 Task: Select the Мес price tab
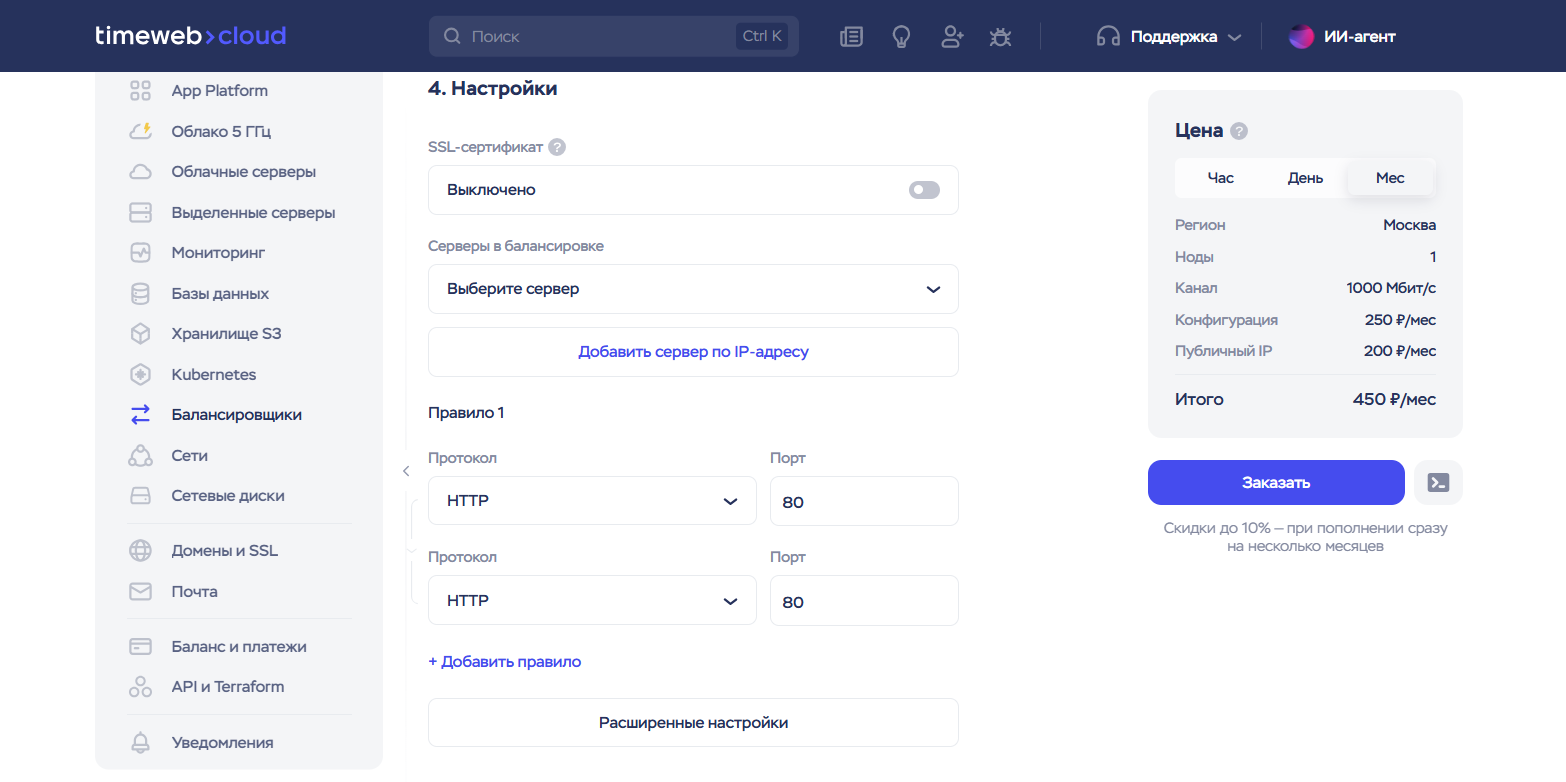[x=1390, y=178]
